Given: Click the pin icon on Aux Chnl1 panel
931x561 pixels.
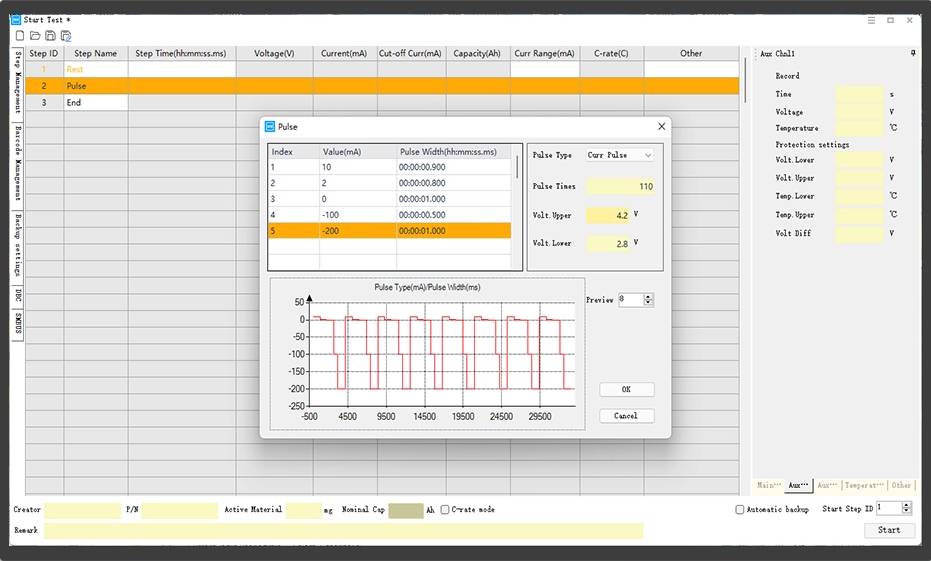Looking at the screenshot, I should [x=913, y=53].
